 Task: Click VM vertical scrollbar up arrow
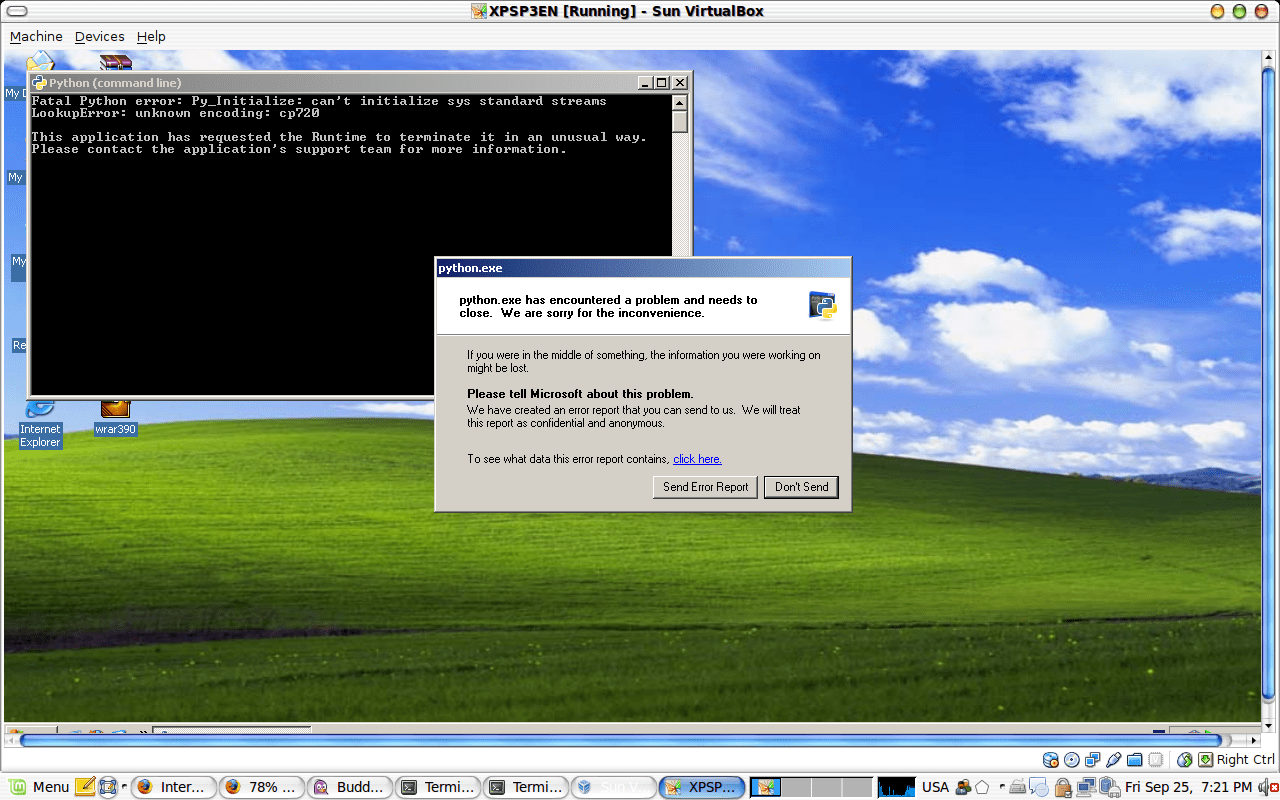(1270, 58)
